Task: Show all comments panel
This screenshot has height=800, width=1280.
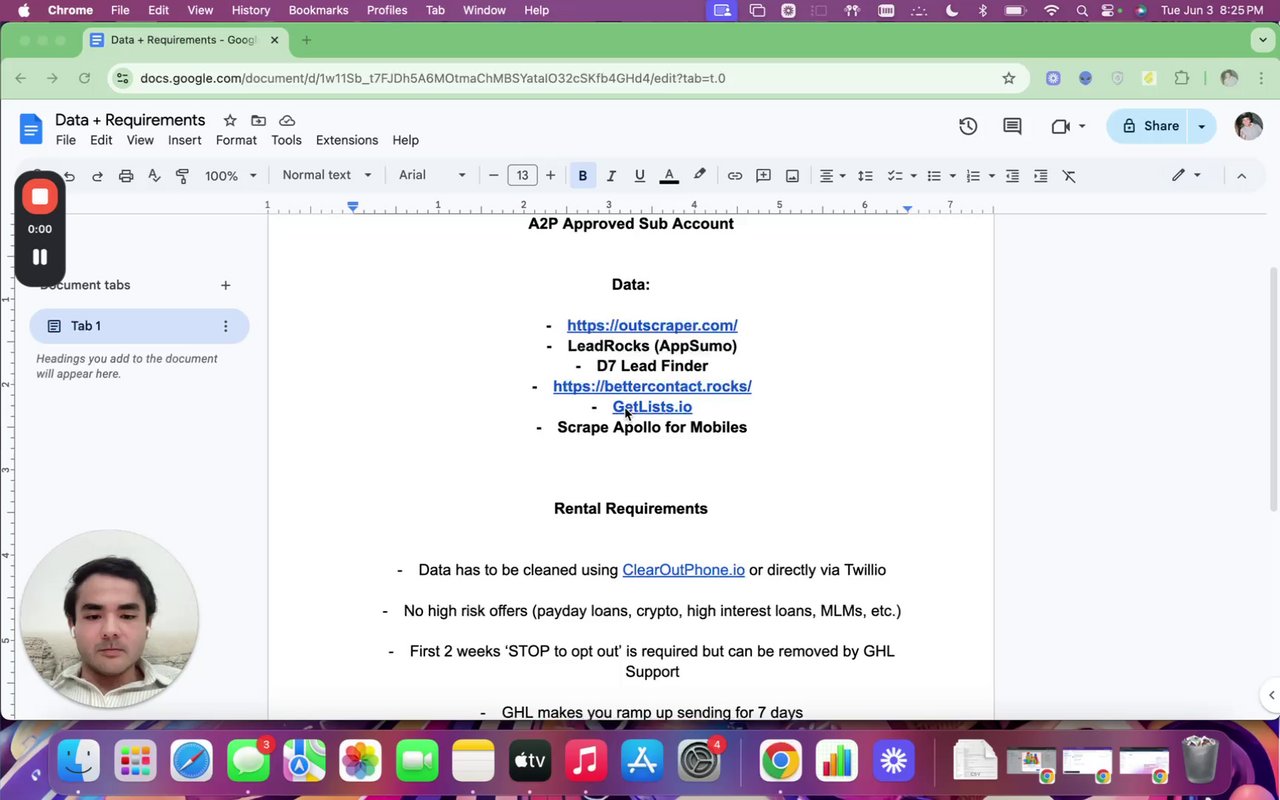Action: (1012, 126)
